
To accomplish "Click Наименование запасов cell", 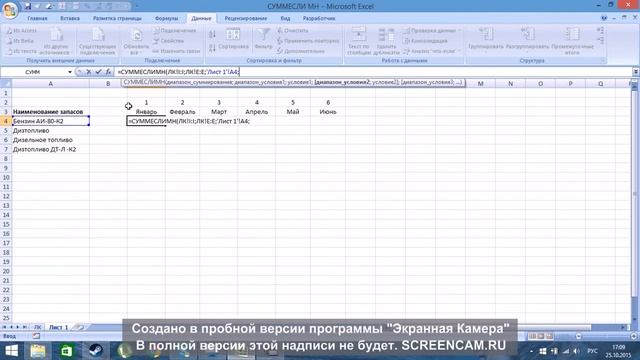I will tap(51, 112).
